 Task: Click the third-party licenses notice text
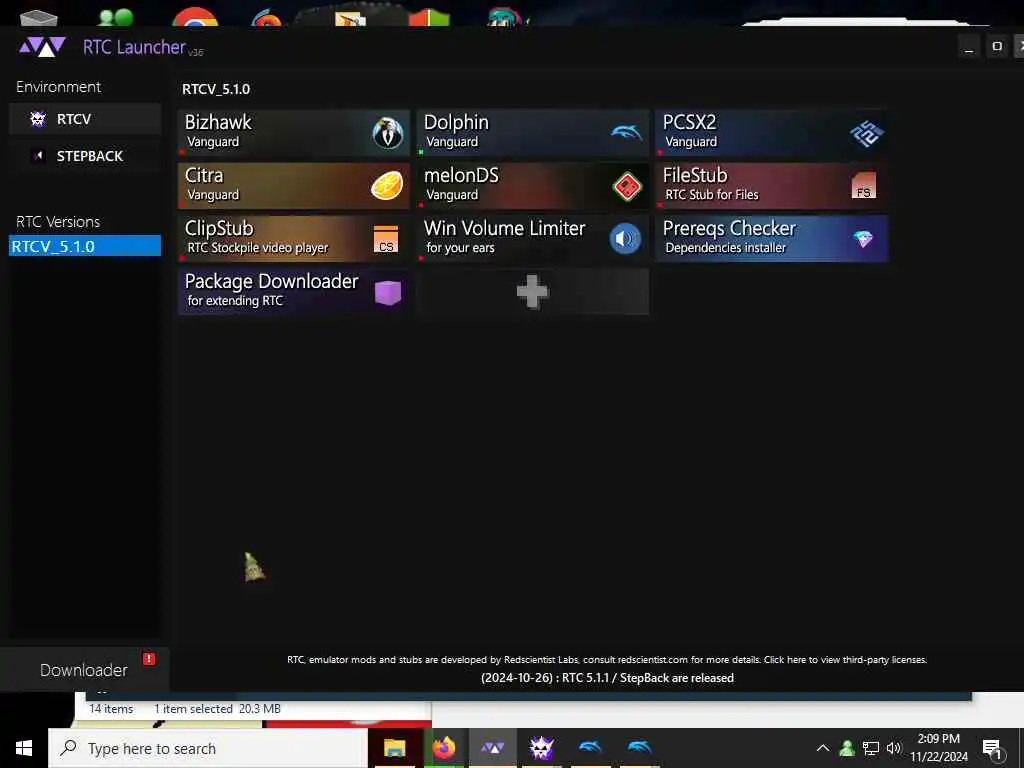point(607,660)
